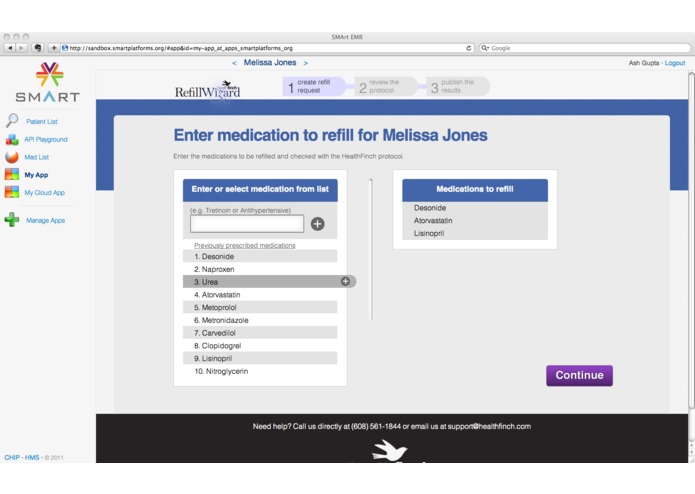Click the API Playground blocks icon
Viewport: 695px width, 494px height.
pos(12,140)
